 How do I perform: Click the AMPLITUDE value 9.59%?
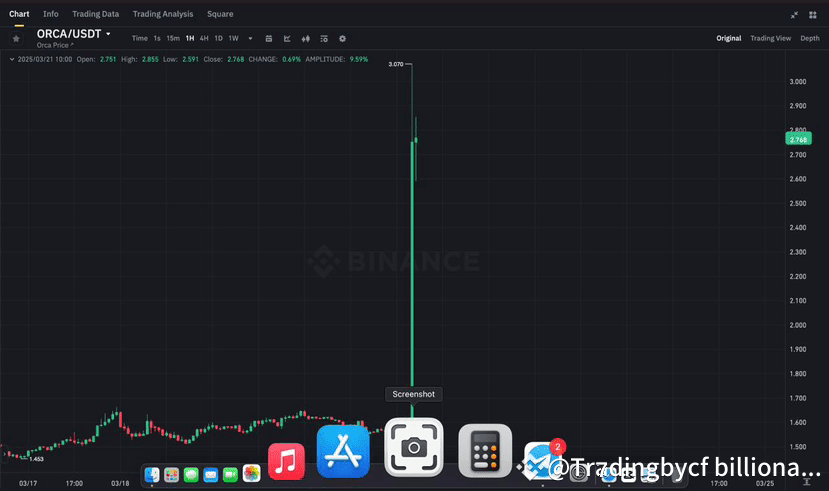click(x=358, y=59)
